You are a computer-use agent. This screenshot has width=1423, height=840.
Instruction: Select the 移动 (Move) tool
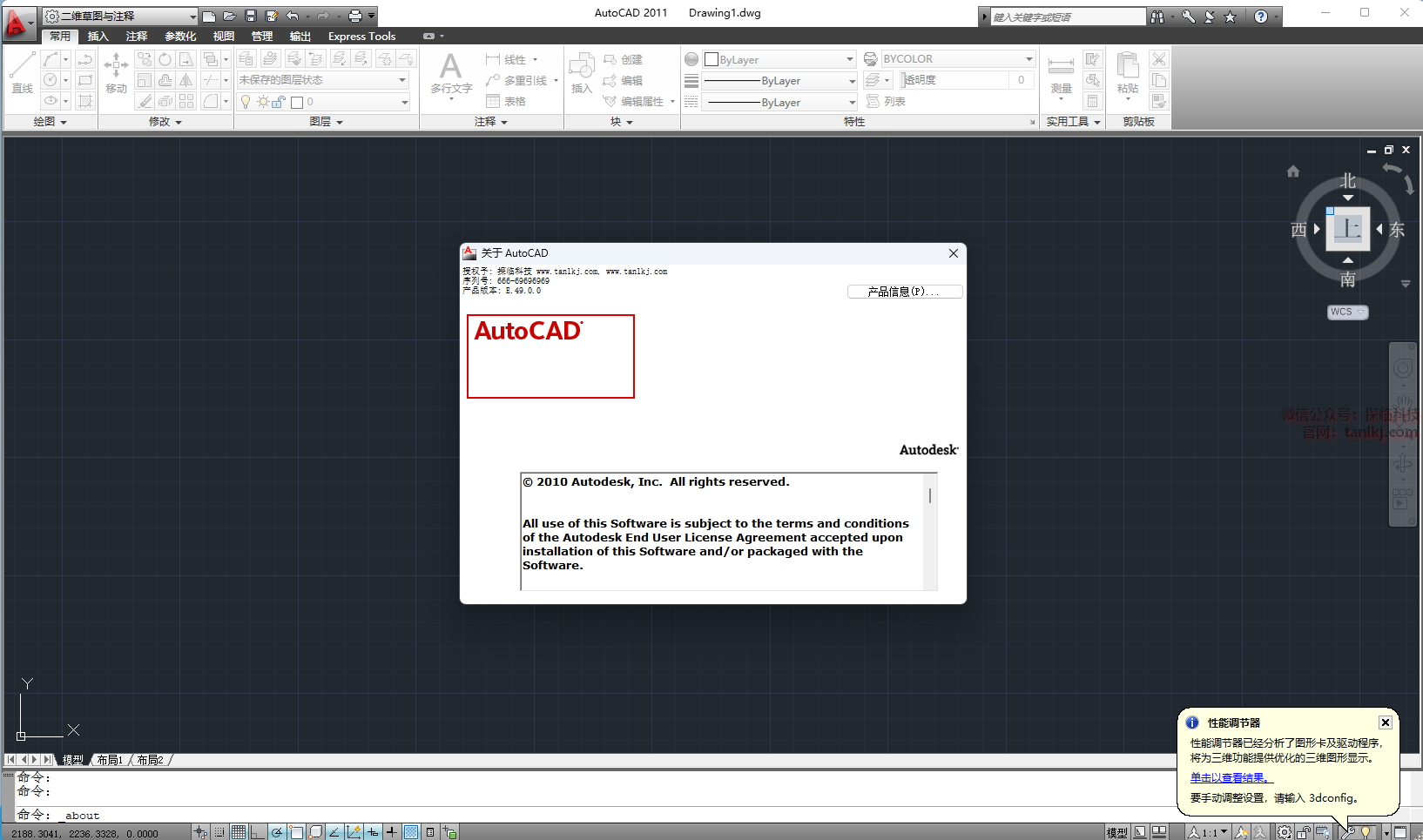point(116,72)
